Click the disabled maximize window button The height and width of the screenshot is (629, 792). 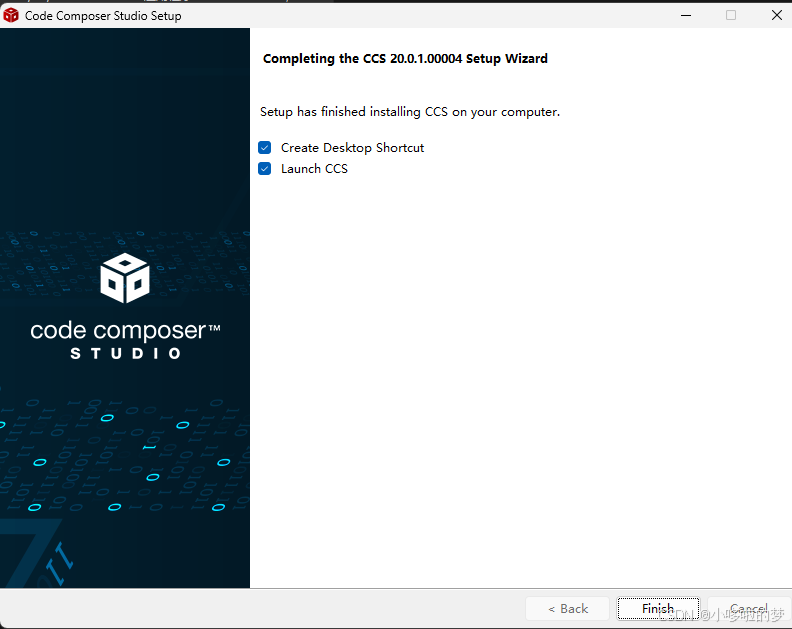click(x=731, y=15)
